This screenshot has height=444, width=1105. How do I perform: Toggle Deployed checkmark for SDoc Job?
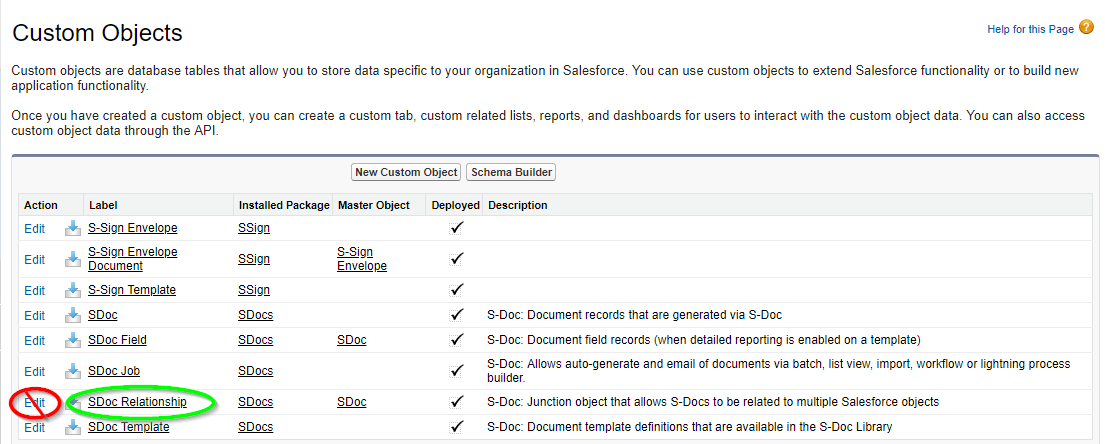[457, 370]
